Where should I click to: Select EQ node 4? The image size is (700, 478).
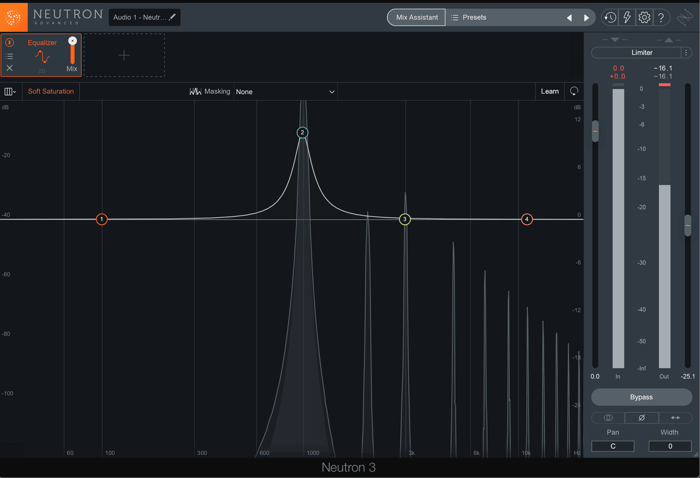point(527,219)
